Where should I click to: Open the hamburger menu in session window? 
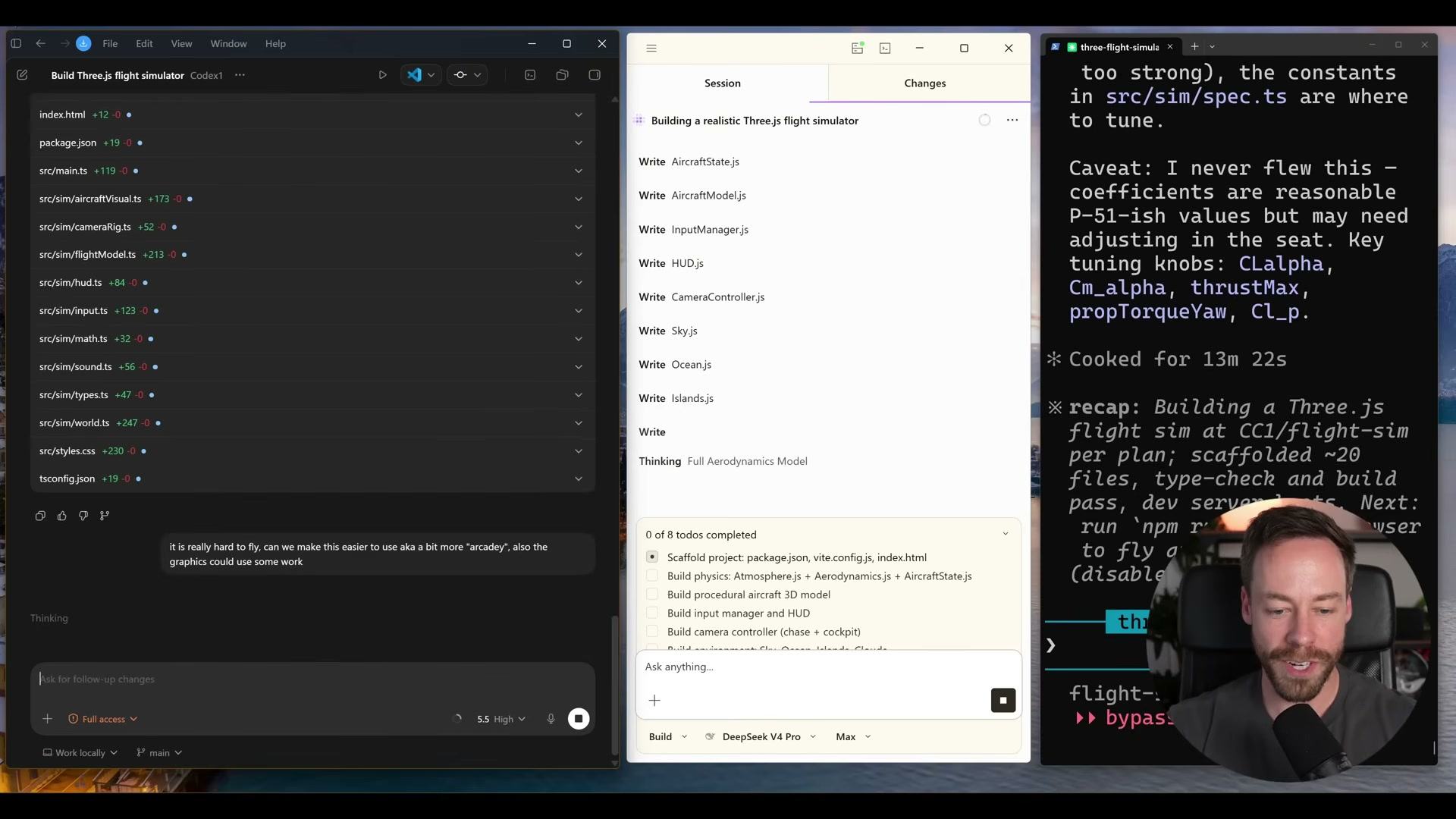point(651,48)
